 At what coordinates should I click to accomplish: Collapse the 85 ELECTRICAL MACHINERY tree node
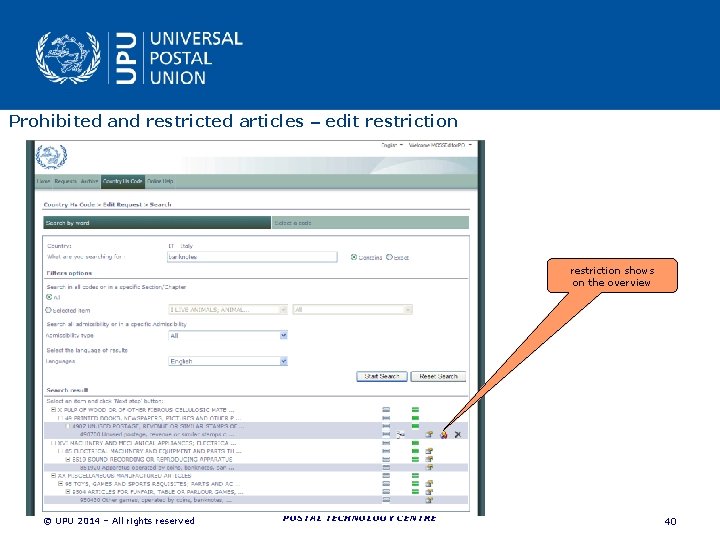pos(60,451)
